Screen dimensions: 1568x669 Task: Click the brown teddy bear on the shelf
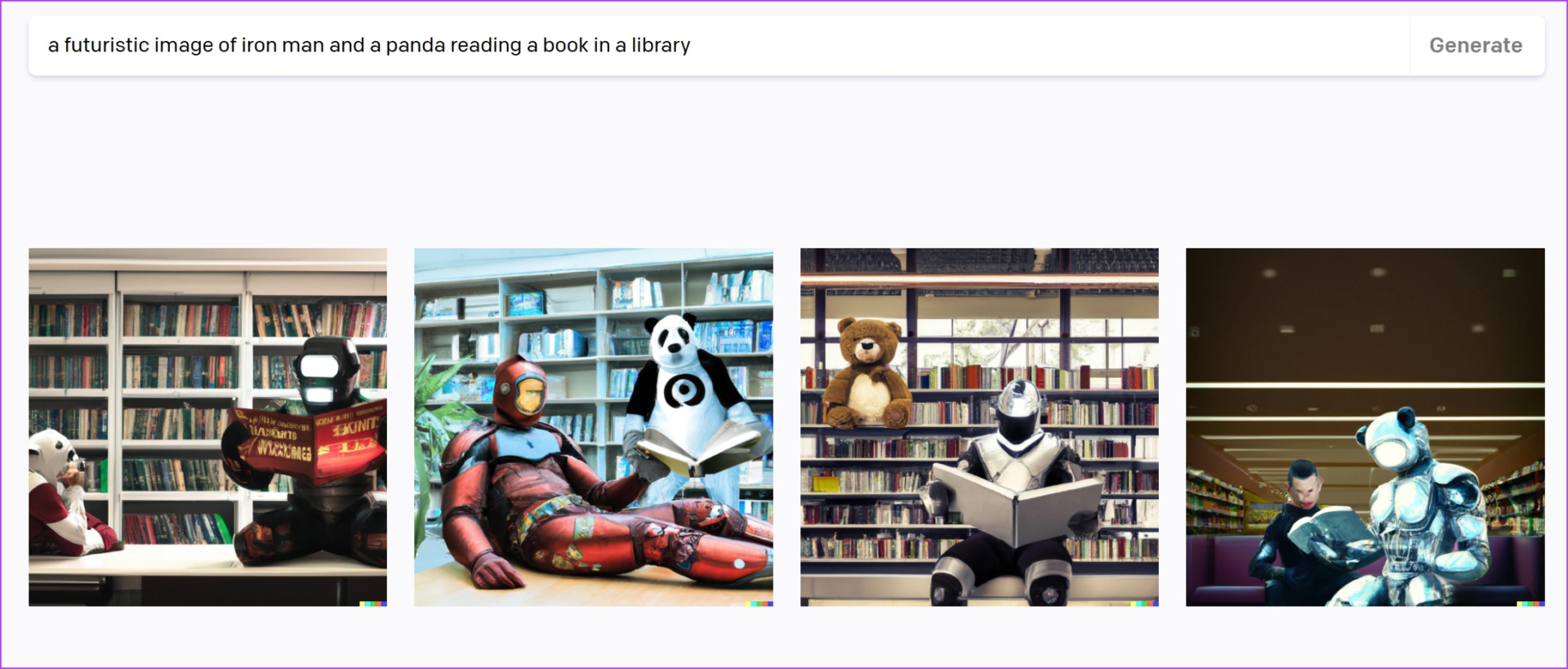click(x=866, y=373)
